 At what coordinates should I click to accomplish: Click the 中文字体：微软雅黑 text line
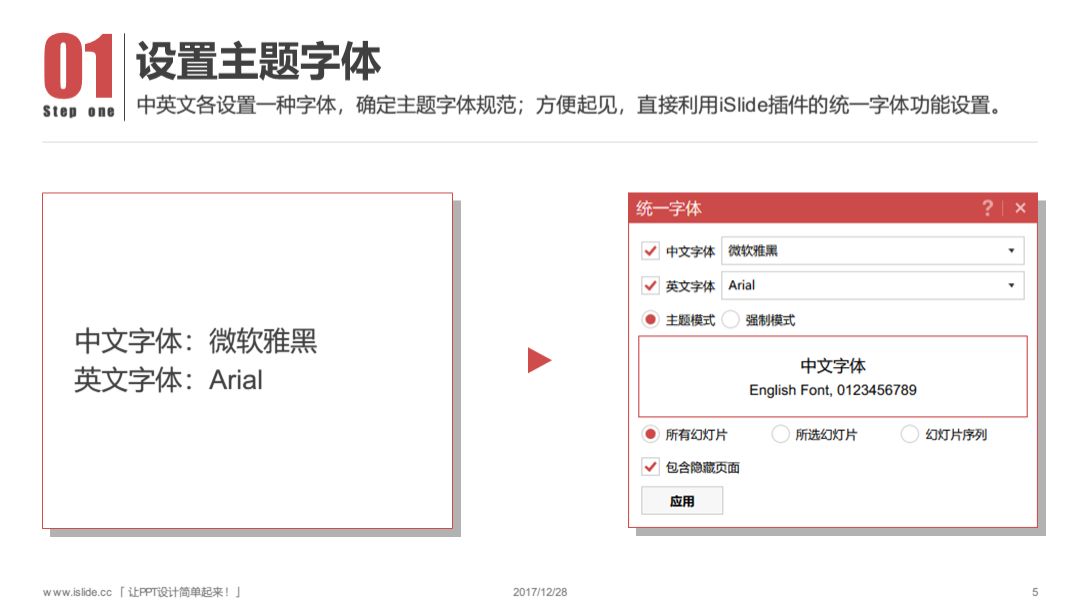[196, 340]
